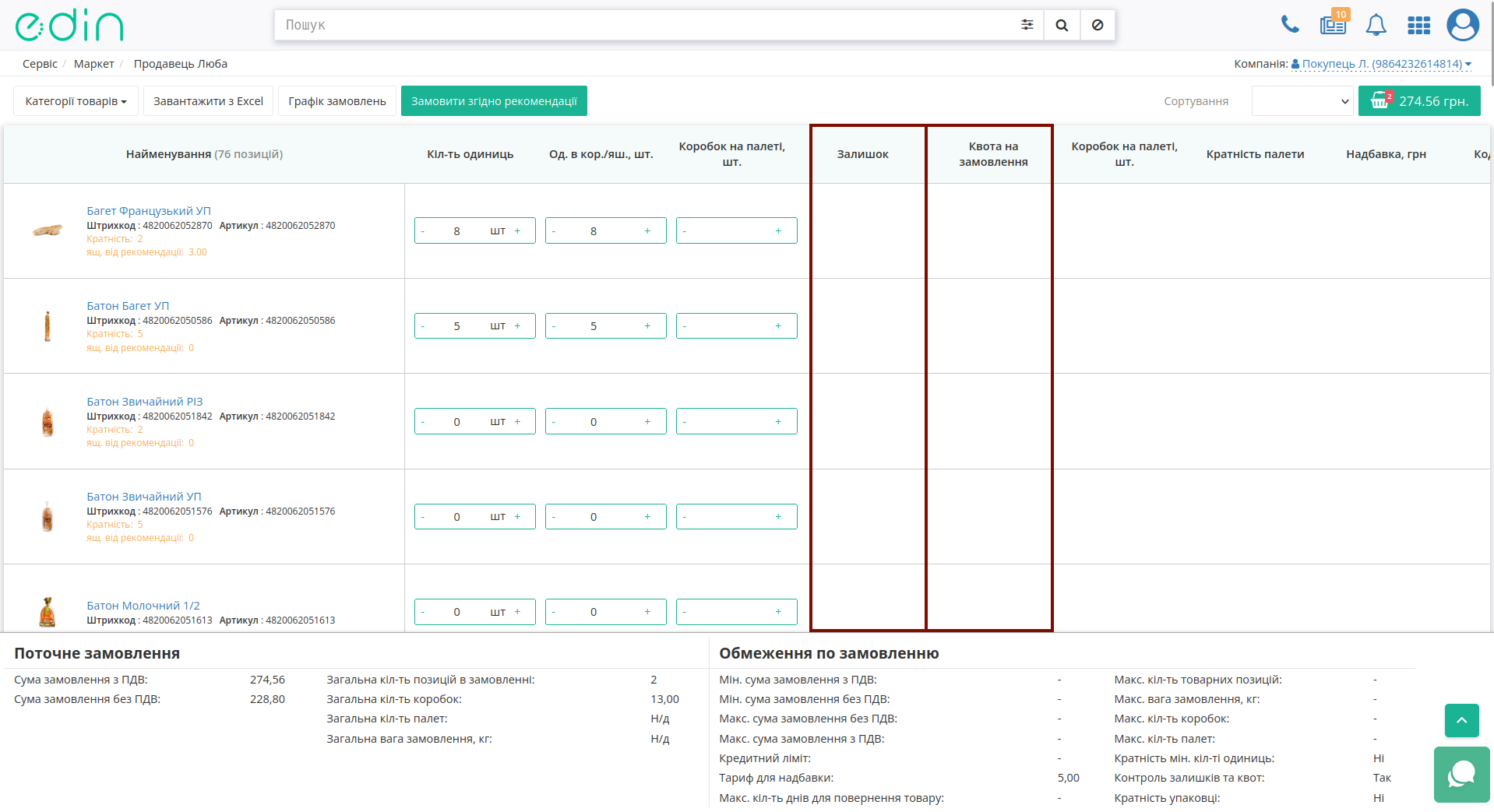Screen dimensions: 1494x812
Task: Click thumbnail of Батон Багет УП
Action: click(48, 326)
